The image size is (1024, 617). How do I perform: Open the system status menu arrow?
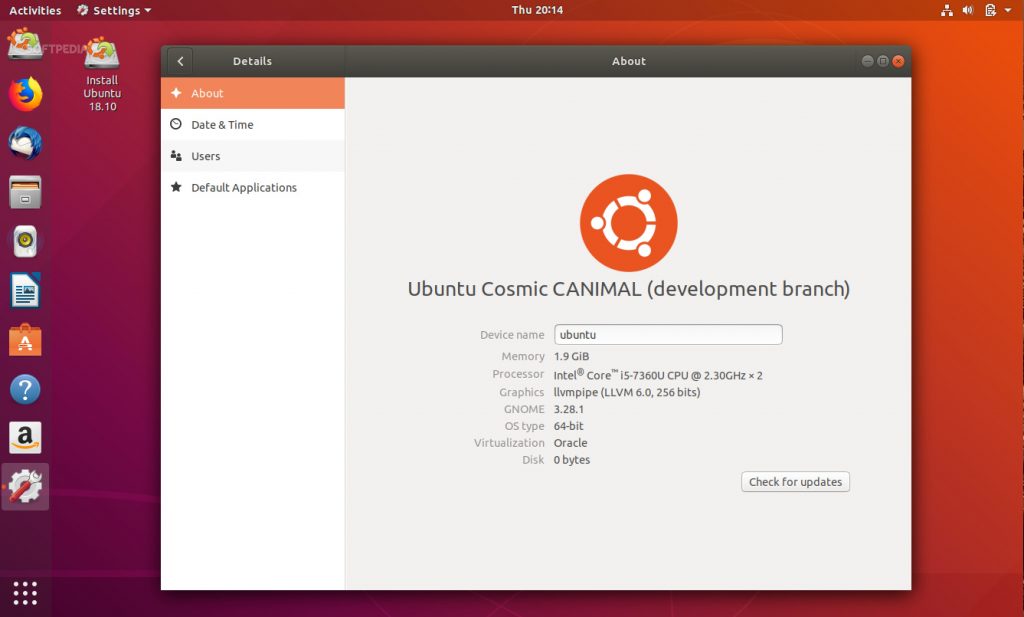(1010, 10)
